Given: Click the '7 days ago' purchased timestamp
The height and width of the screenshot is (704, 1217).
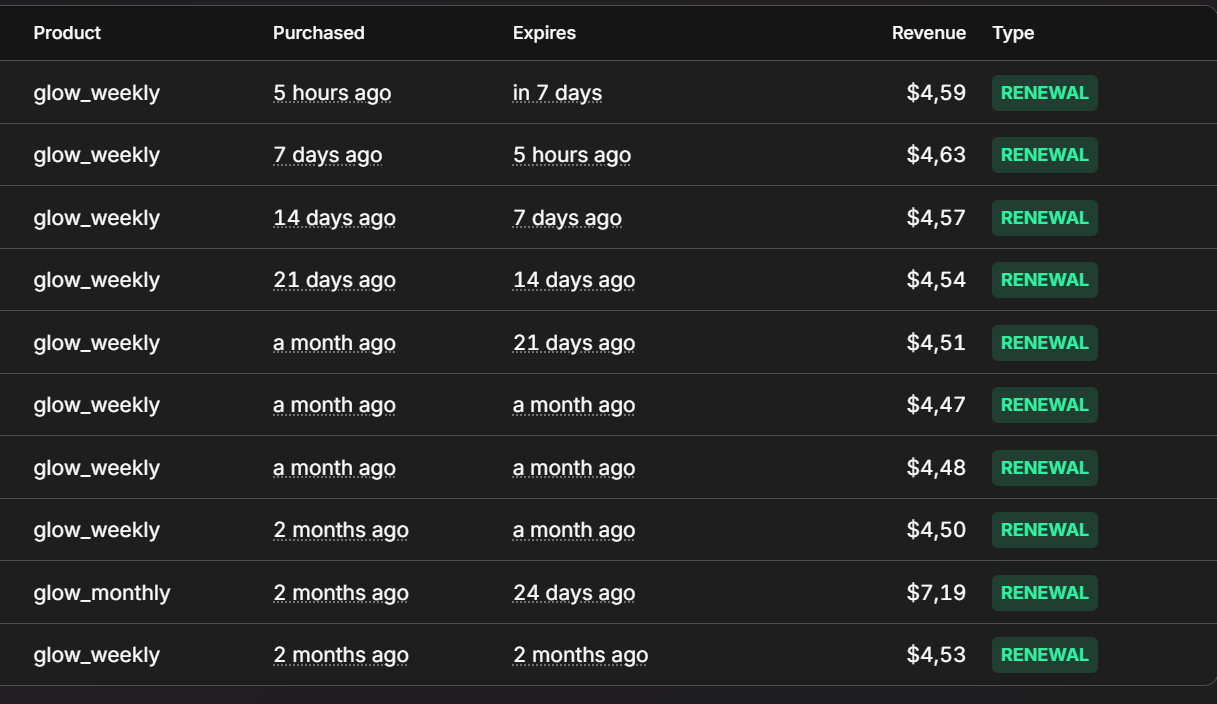Looking at the screenshot, I should pyautogui.click(x=327, y=155).
